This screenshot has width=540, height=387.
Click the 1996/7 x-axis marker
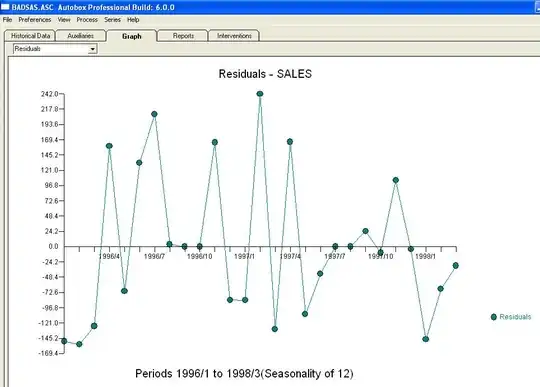[x=154, y=257]
